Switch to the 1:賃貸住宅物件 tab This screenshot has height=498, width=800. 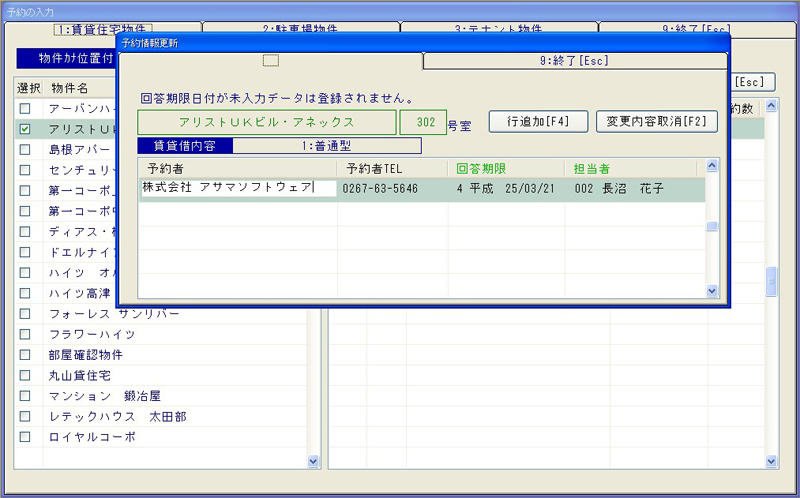click(x=103, y=29)
